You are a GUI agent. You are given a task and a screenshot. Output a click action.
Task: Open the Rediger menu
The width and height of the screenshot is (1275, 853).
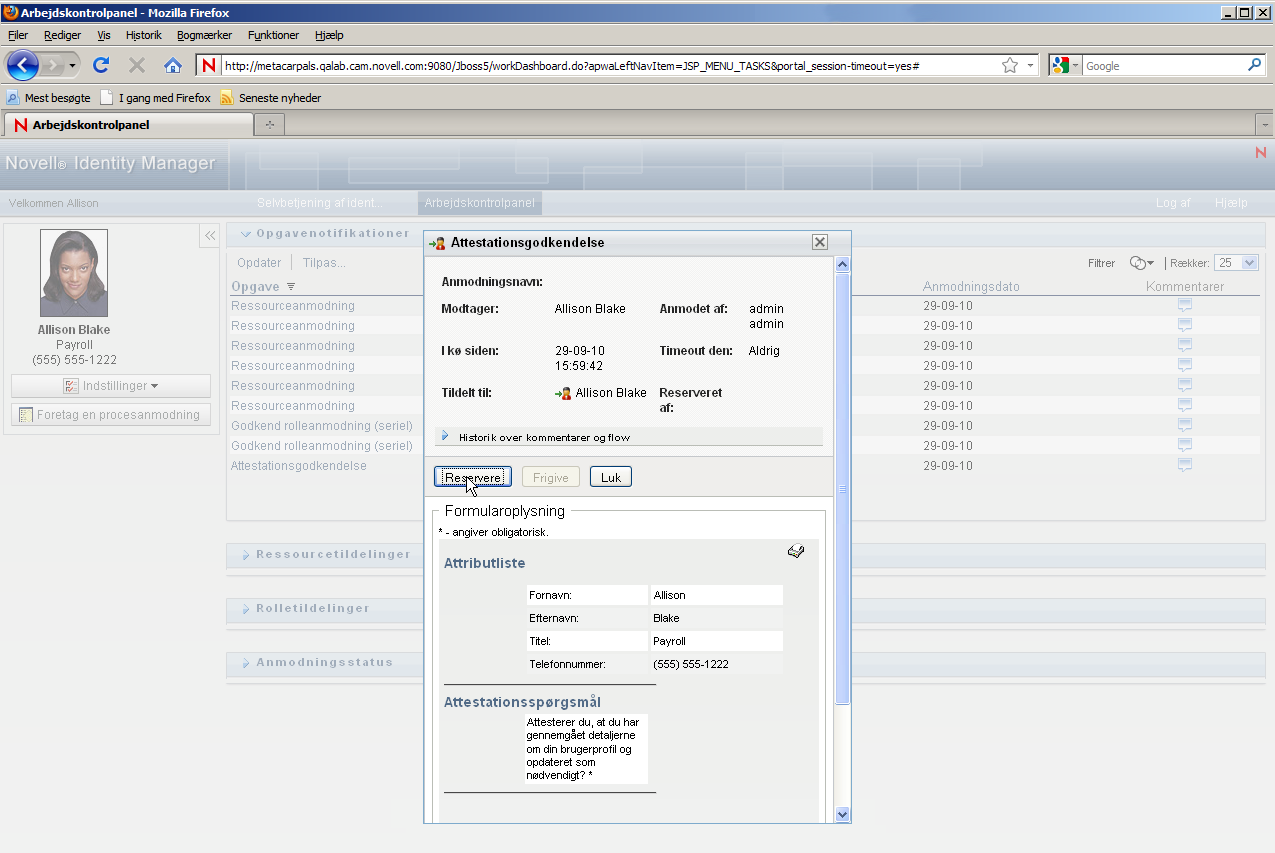coord(62,35)
